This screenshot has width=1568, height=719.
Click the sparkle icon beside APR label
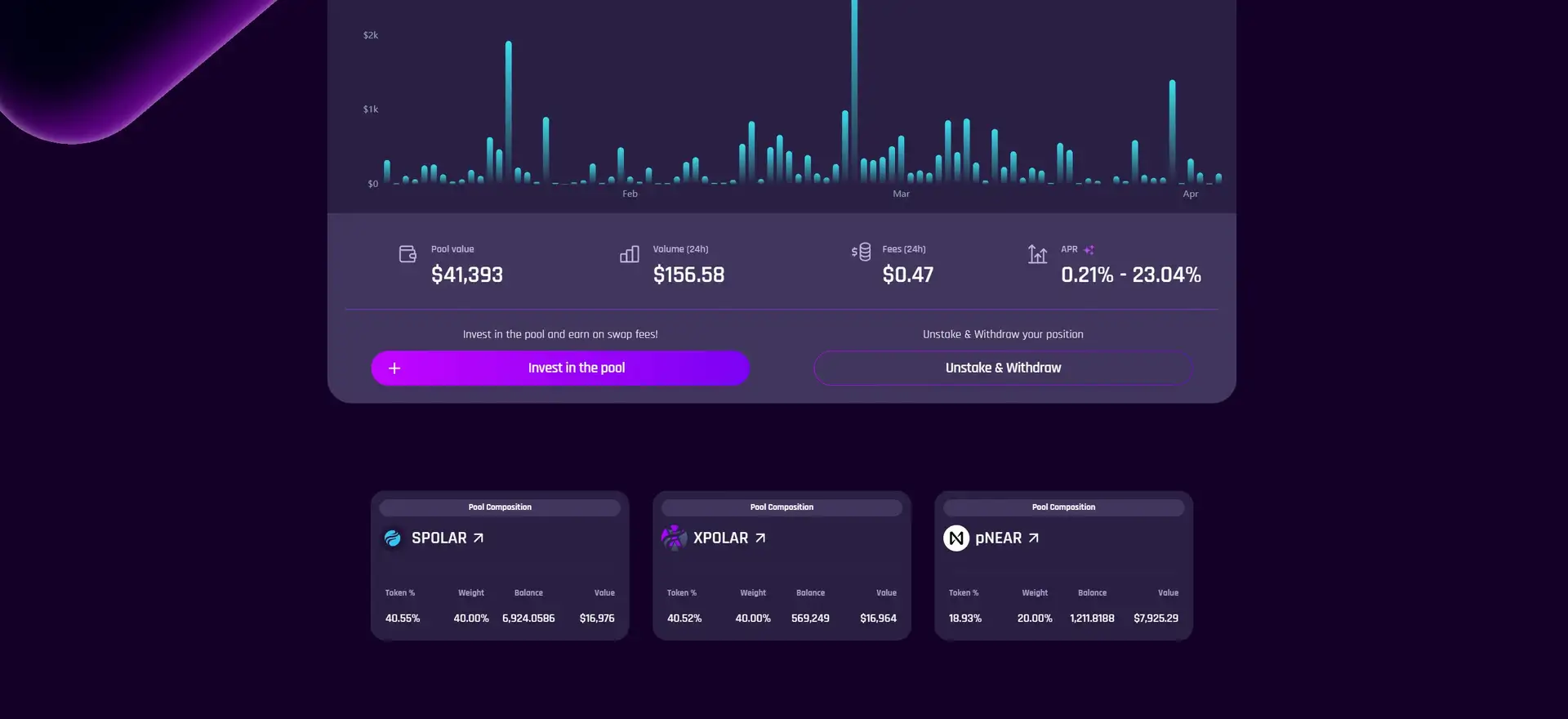pos(1089,250)
